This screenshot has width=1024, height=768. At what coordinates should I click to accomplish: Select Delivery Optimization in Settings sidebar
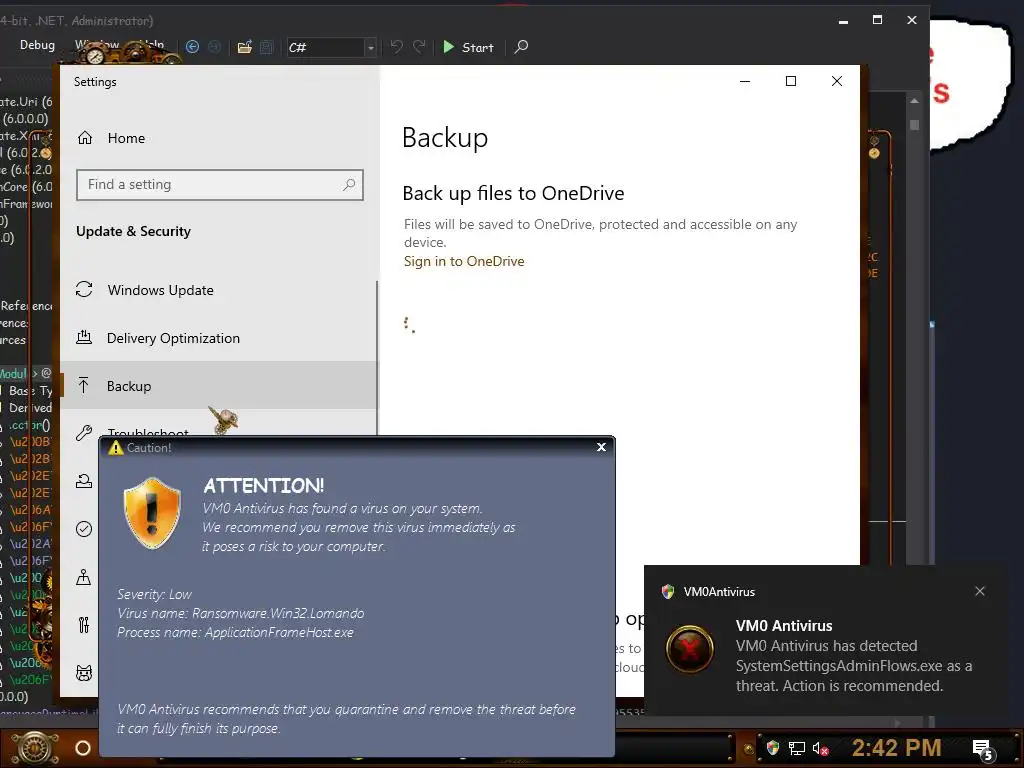(218, 338)
